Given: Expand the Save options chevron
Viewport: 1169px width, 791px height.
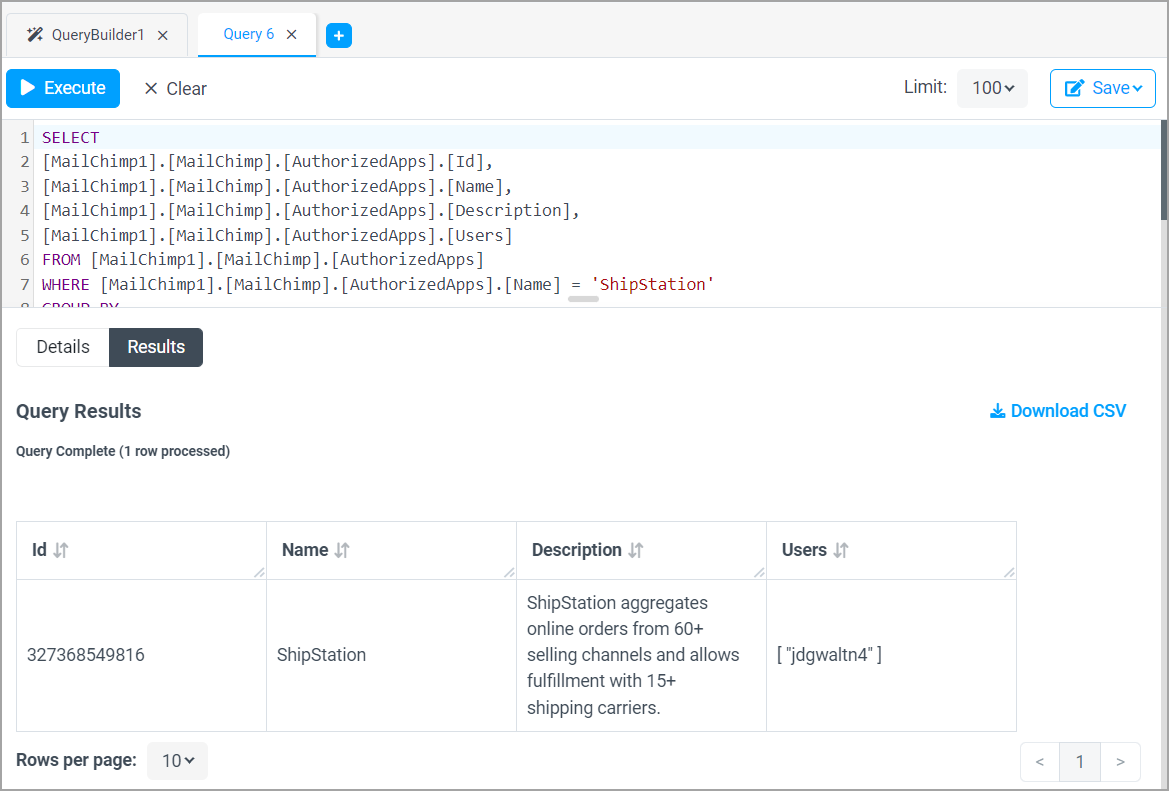Looking at the screenshot, I should [x=1137, y=88].
